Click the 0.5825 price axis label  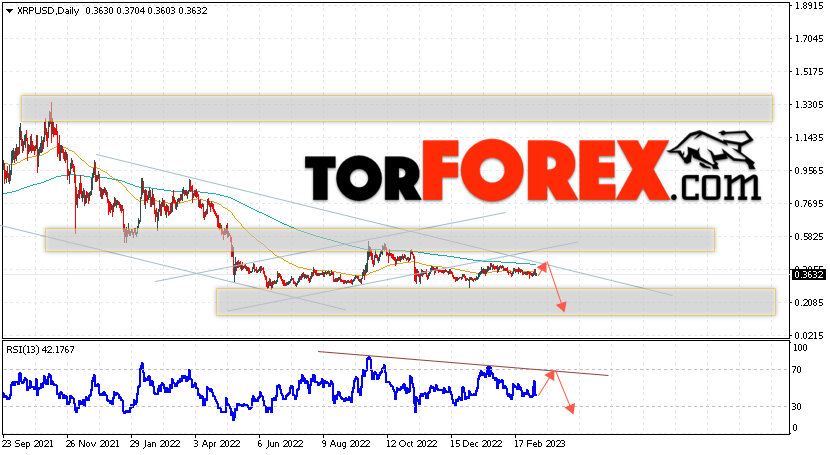(x=809, y=236)
